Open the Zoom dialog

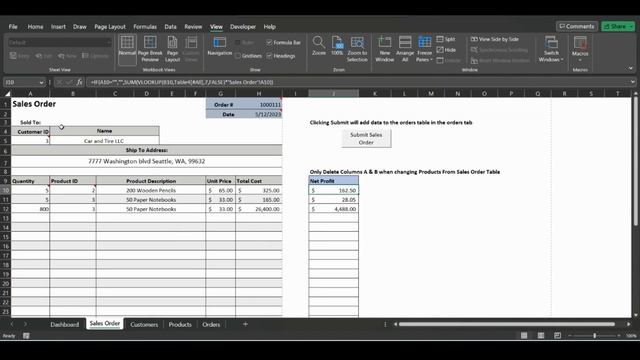click(319, 46)
